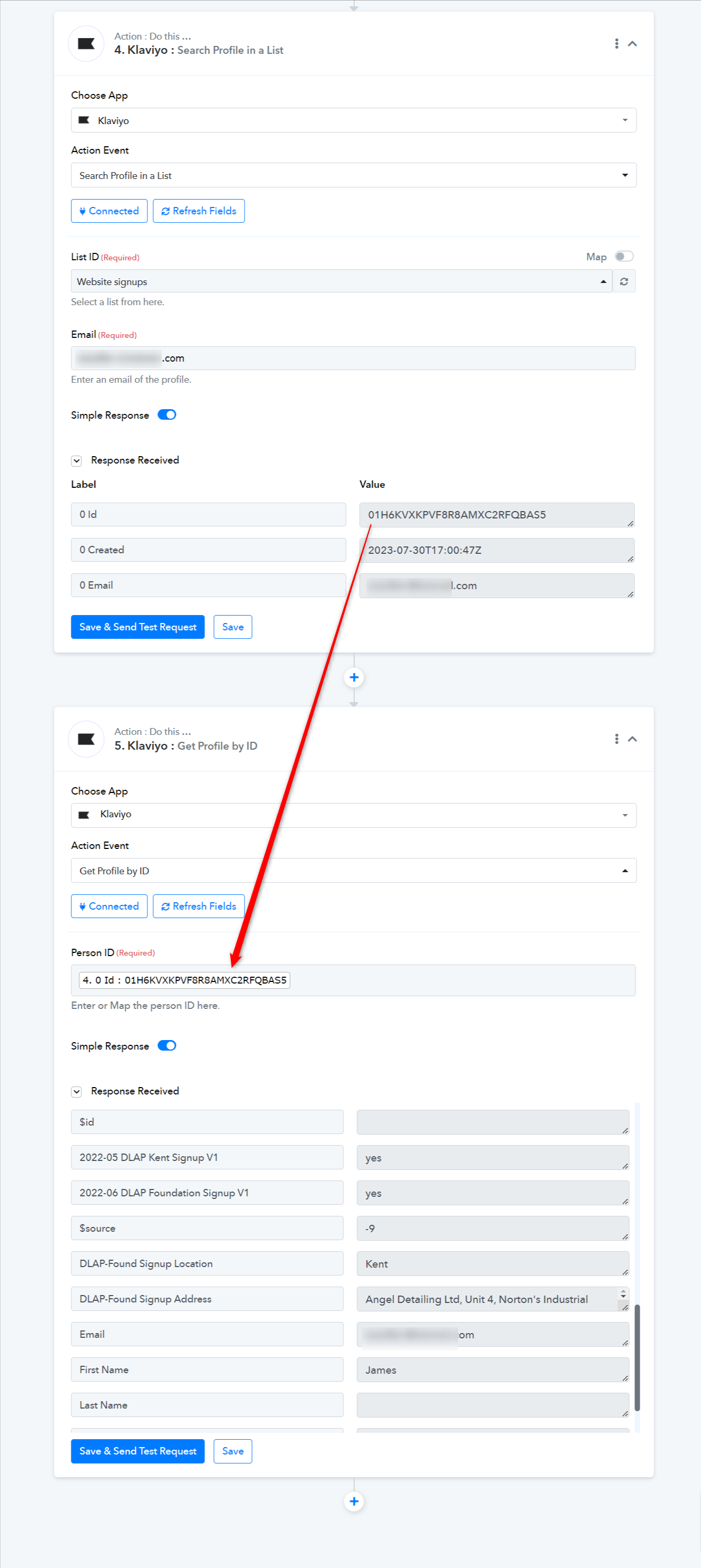Image resolution: width=701 pixels, height=1568 pixels.
Task: Select the mapped '4. 0 Id' tag in Person ID
Action: point(184,980)
